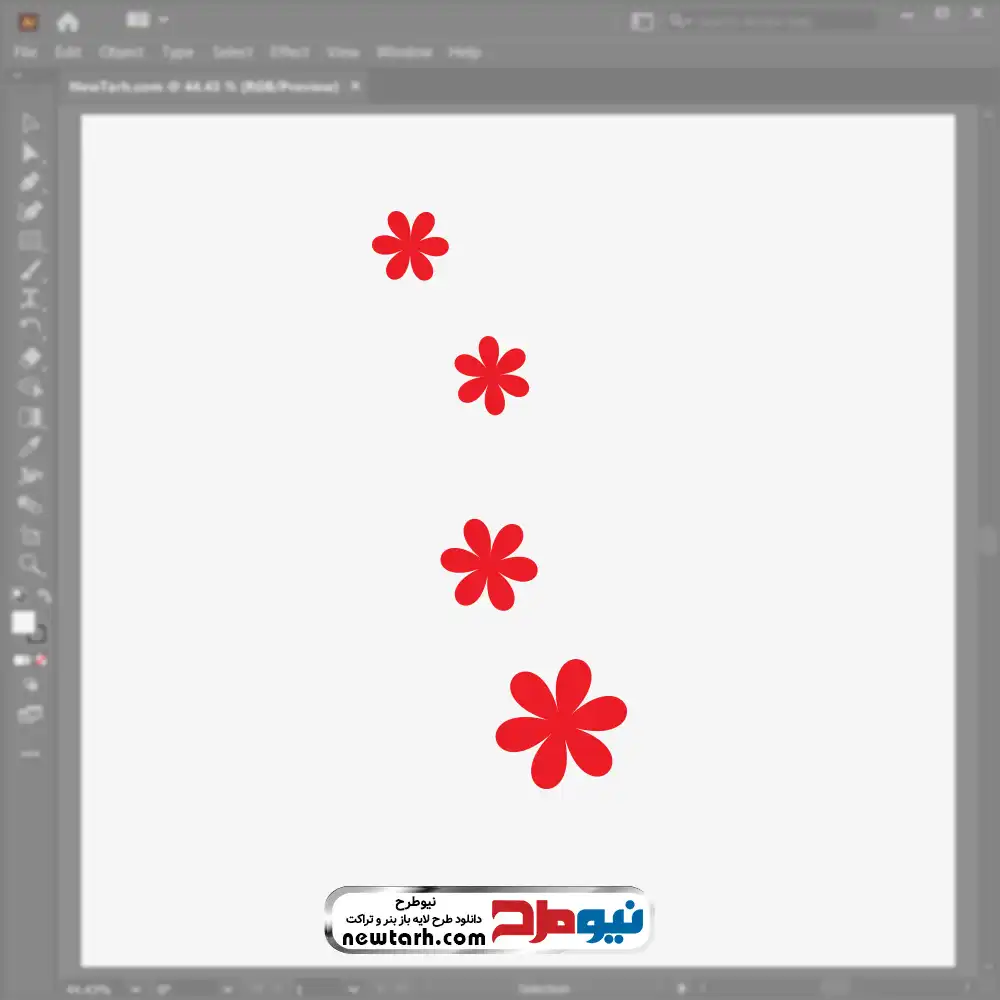Image resolution: width=1000 pixels, height=1000 pixels.
Task: Set paint mode to Color
Action: [x=21, y=660]
